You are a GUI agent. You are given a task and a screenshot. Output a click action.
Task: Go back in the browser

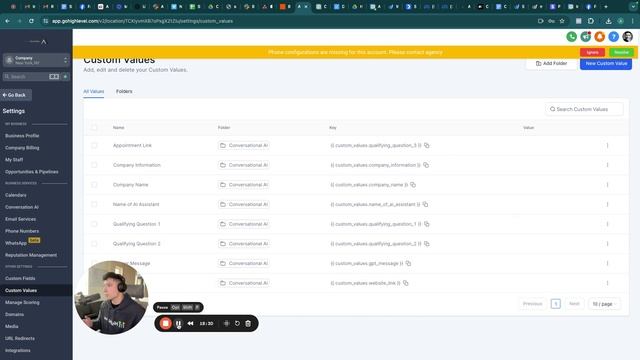[7, 21]
